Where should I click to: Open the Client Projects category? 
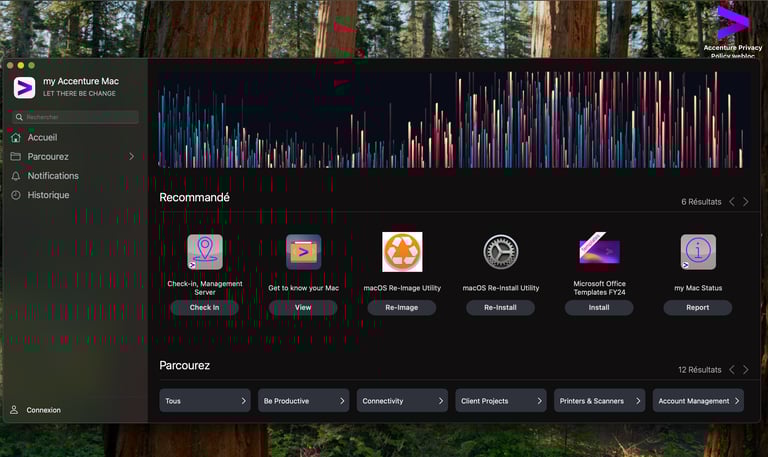point(501,401)
